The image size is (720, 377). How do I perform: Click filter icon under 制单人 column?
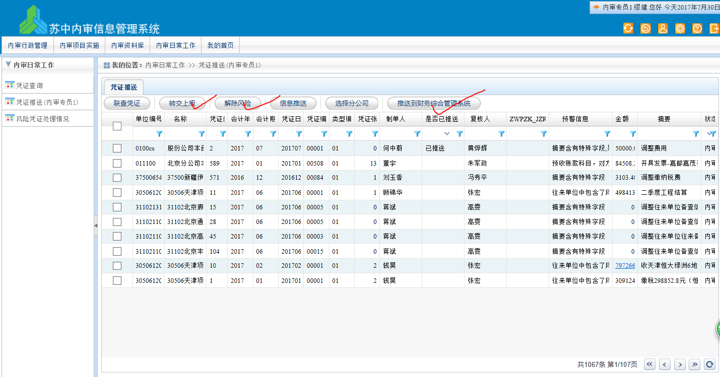417,134
